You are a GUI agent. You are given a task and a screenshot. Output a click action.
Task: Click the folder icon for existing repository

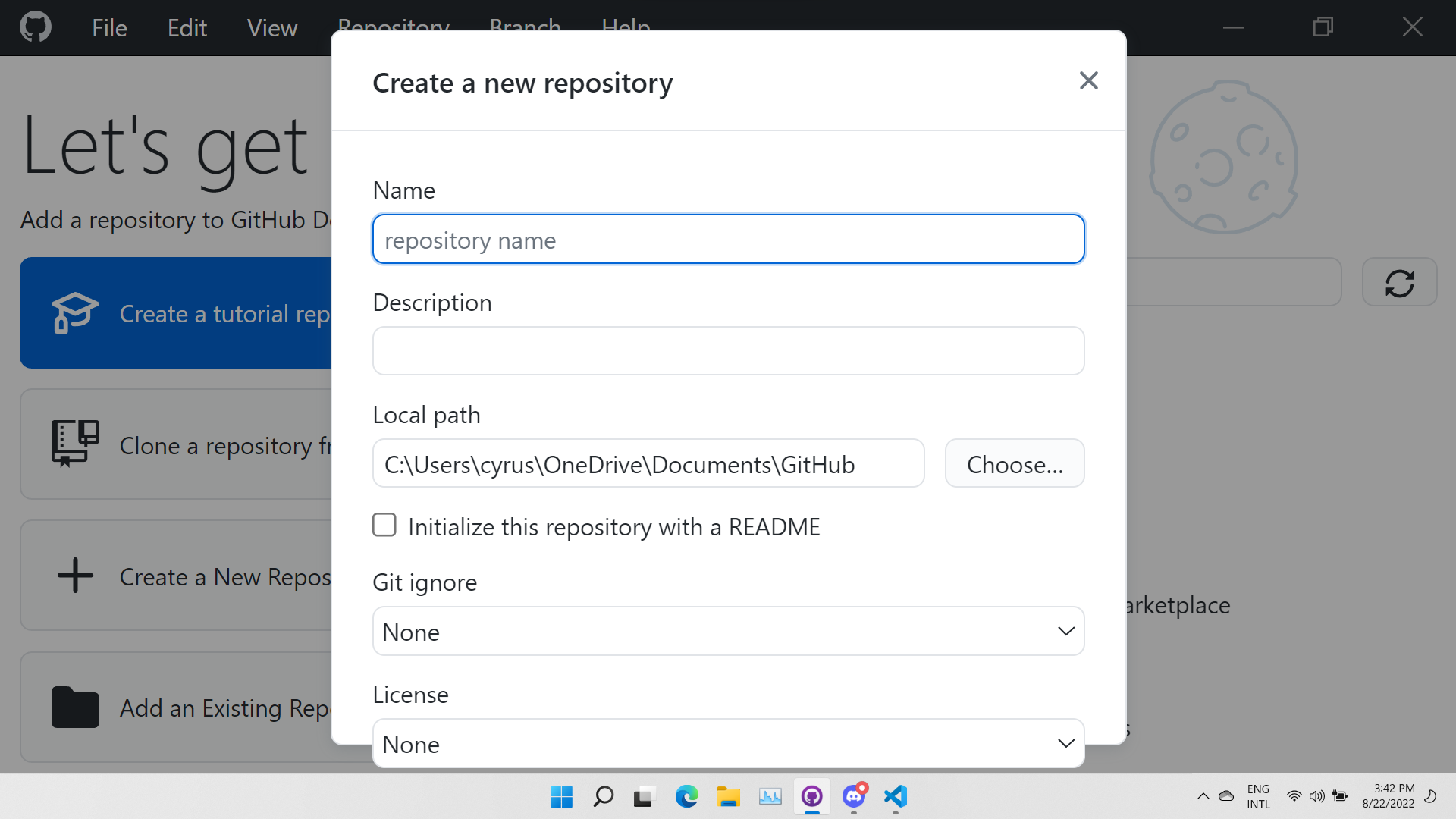(x=74, y=707)
